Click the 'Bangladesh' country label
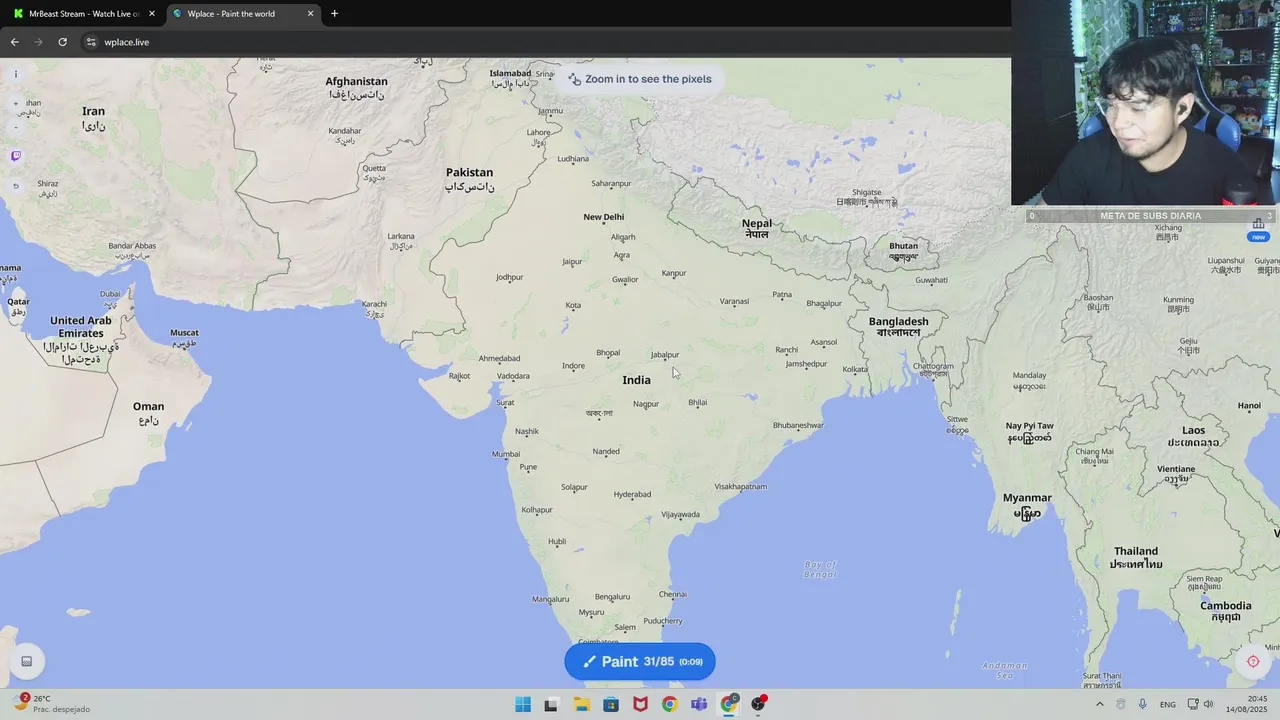The height and width of the screenshot is (720, 1280). click(898, 321)
